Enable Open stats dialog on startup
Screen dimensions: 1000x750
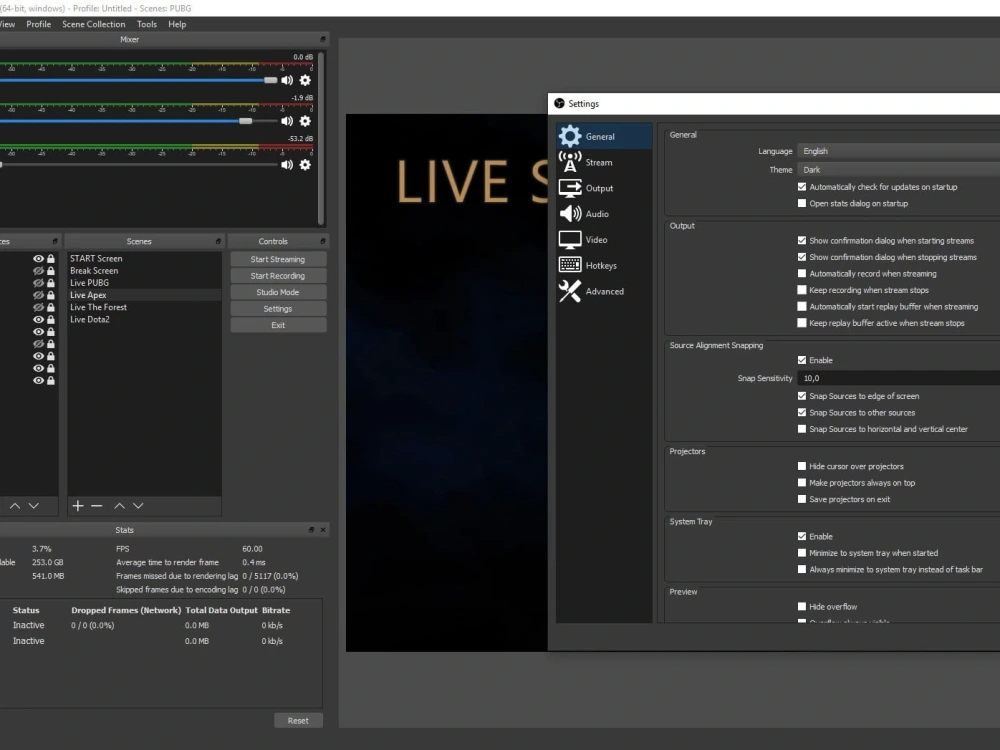pyautogui.click(x=802, y=203)
